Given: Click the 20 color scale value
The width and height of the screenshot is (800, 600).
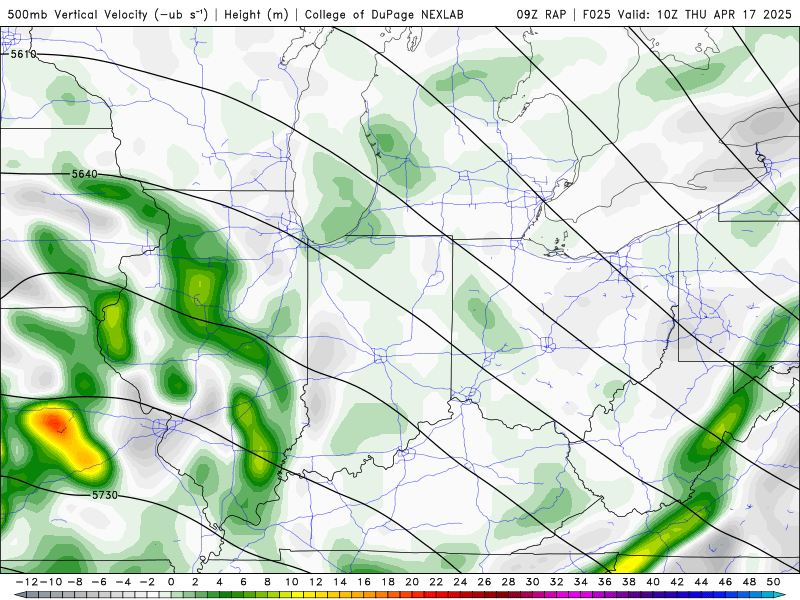Looking at the screenshot, I should 412,582.
